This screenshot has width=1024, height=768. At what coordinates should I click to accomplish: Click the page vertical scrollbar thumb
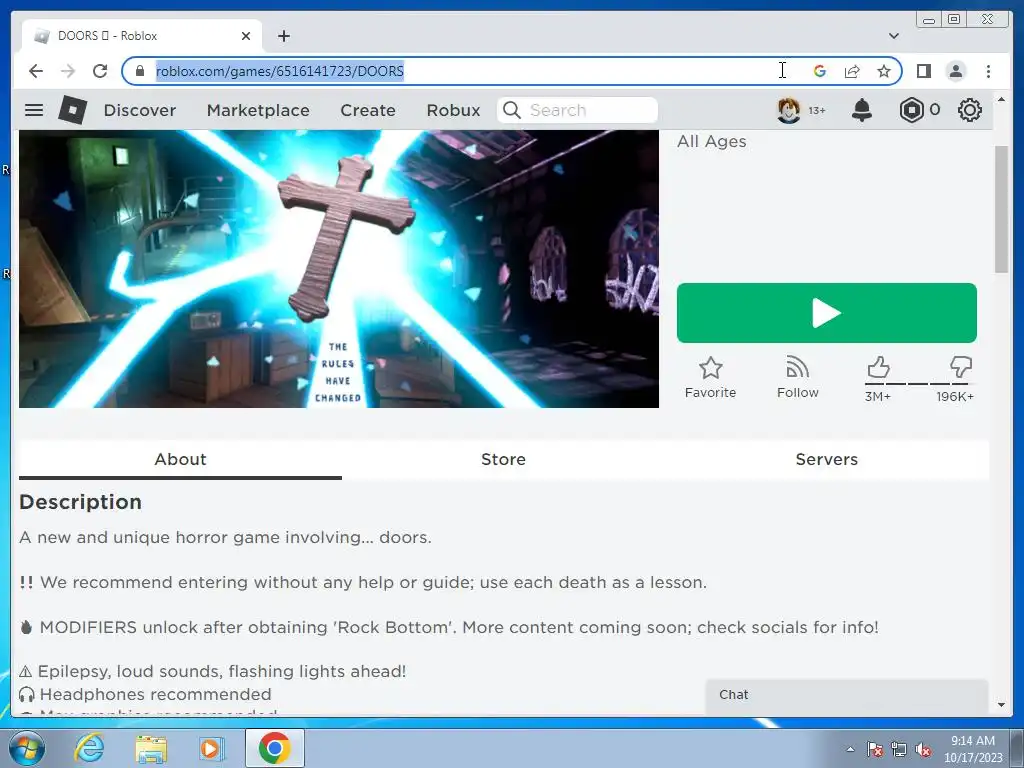[x=1001, y=209]
